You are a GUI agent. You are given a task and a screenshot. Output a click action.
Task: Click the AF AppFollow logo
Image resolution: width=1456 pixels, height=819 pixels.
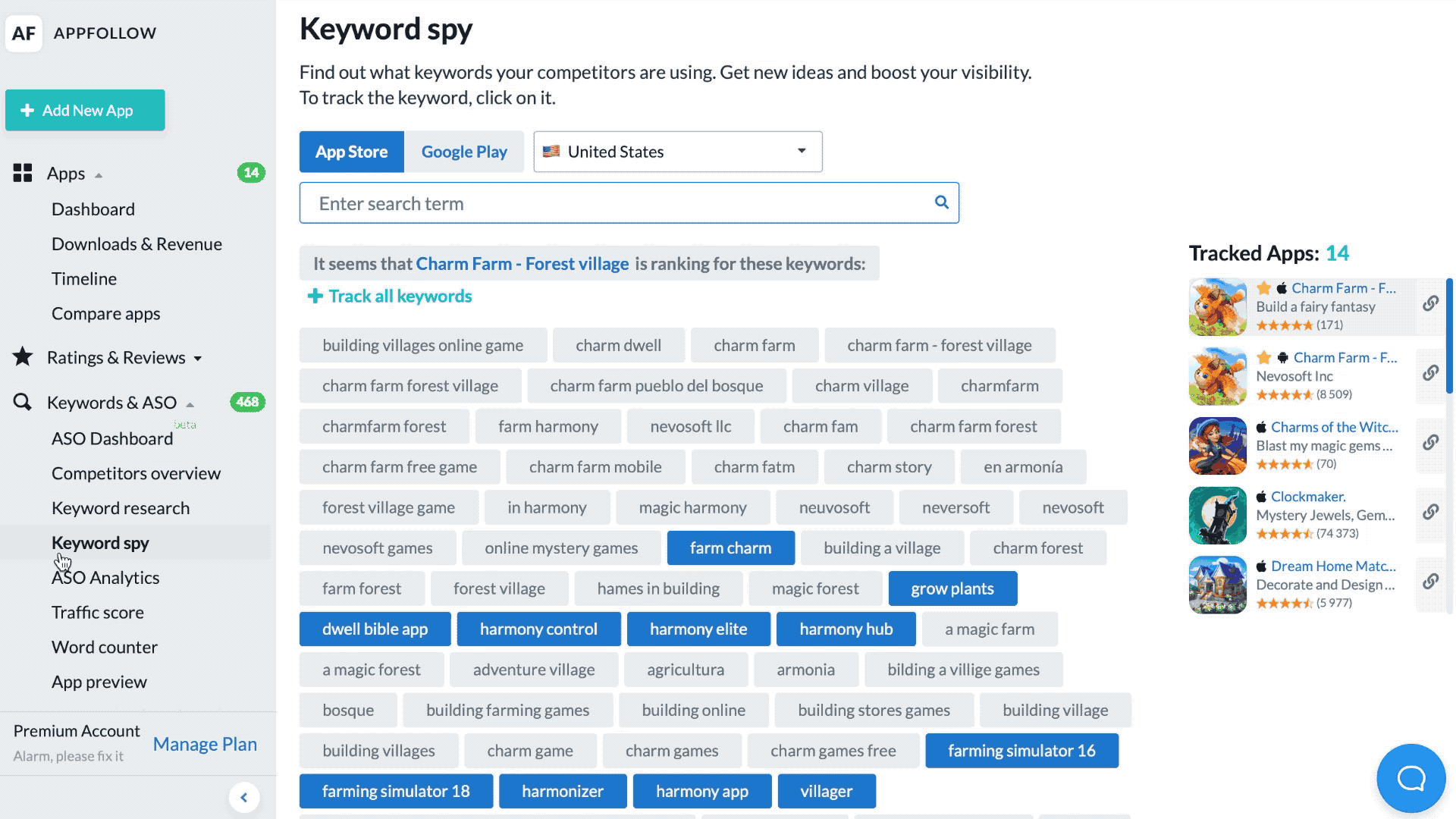point(24,33)
